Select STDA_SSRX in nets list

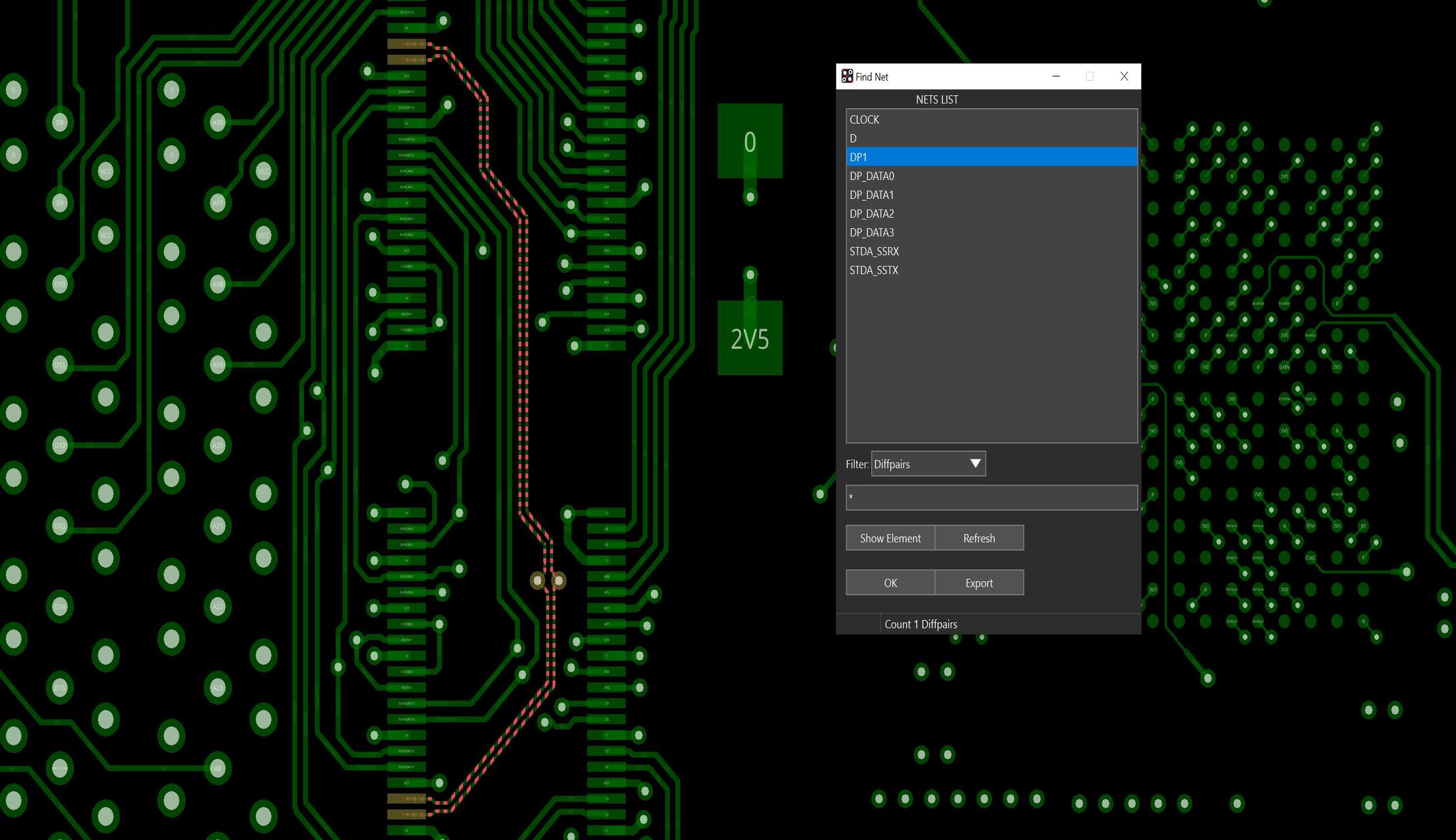[x=991, y=251]
